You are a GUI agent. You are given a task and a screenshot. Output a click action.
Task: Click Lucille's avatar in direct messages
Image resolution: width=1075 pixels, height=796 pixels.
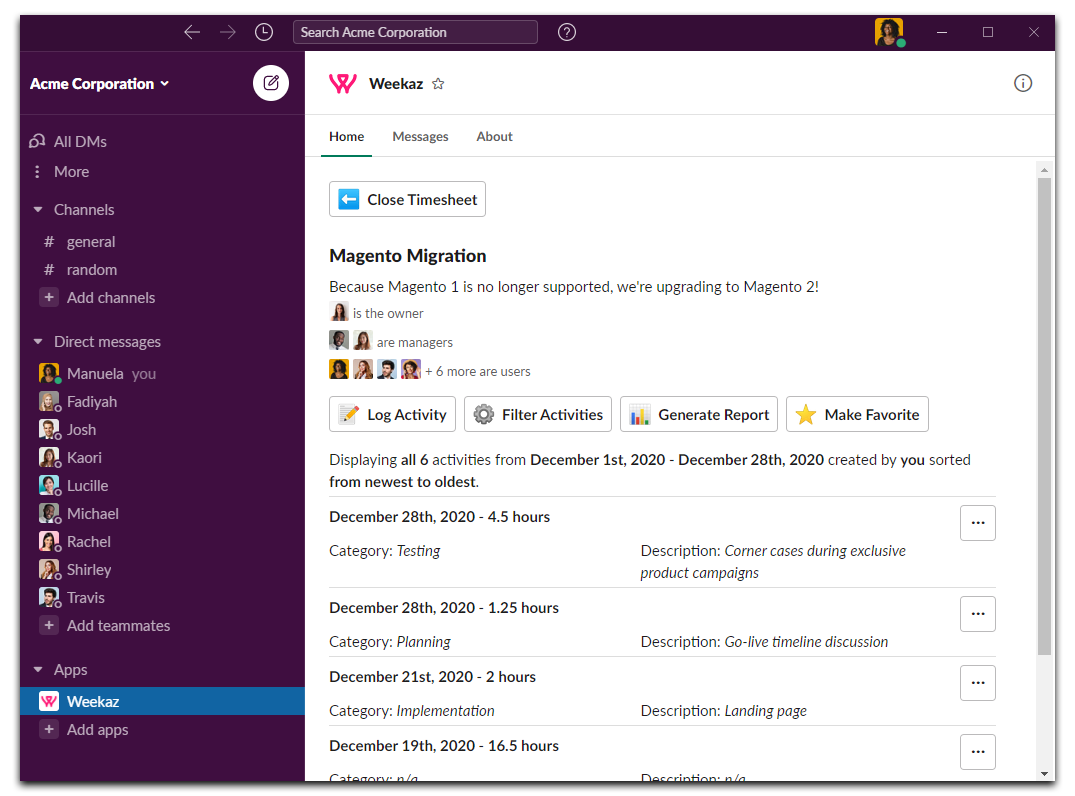click(x=49, y=485)
